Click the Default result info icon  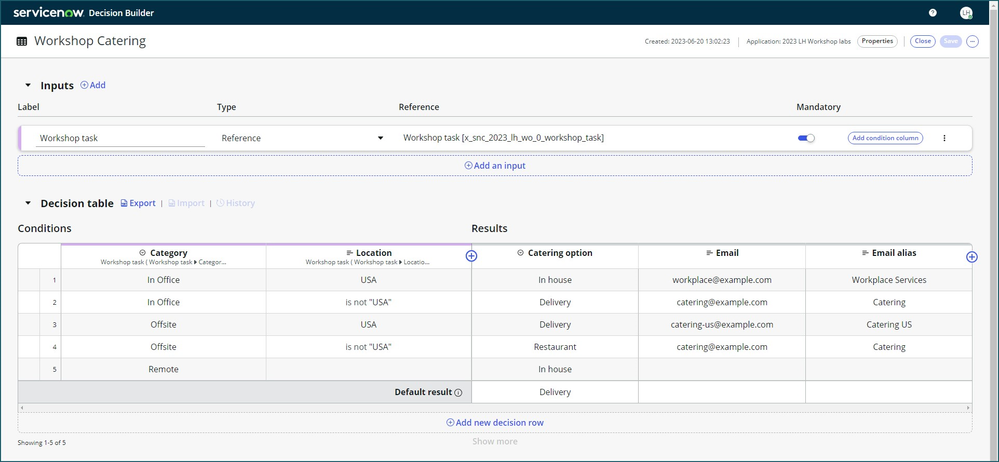pos(458,393)
